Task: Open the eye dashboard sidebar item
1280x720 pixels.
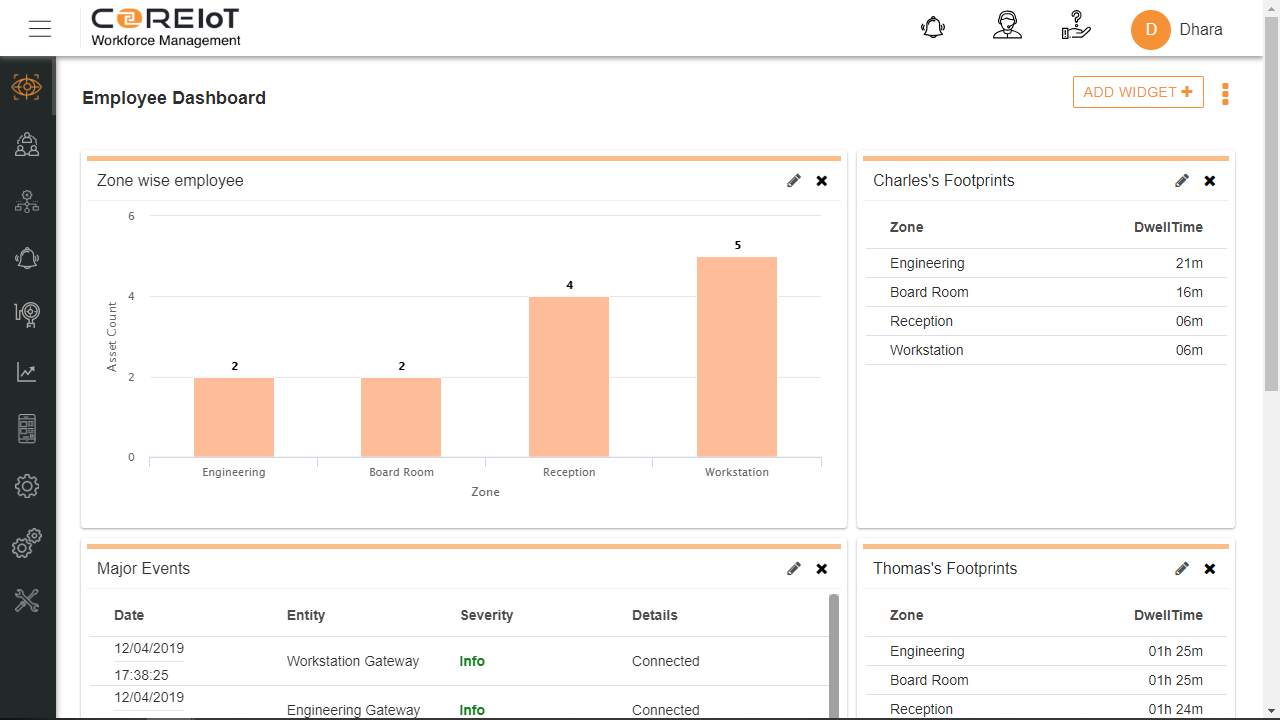Action: pos(27,87)
